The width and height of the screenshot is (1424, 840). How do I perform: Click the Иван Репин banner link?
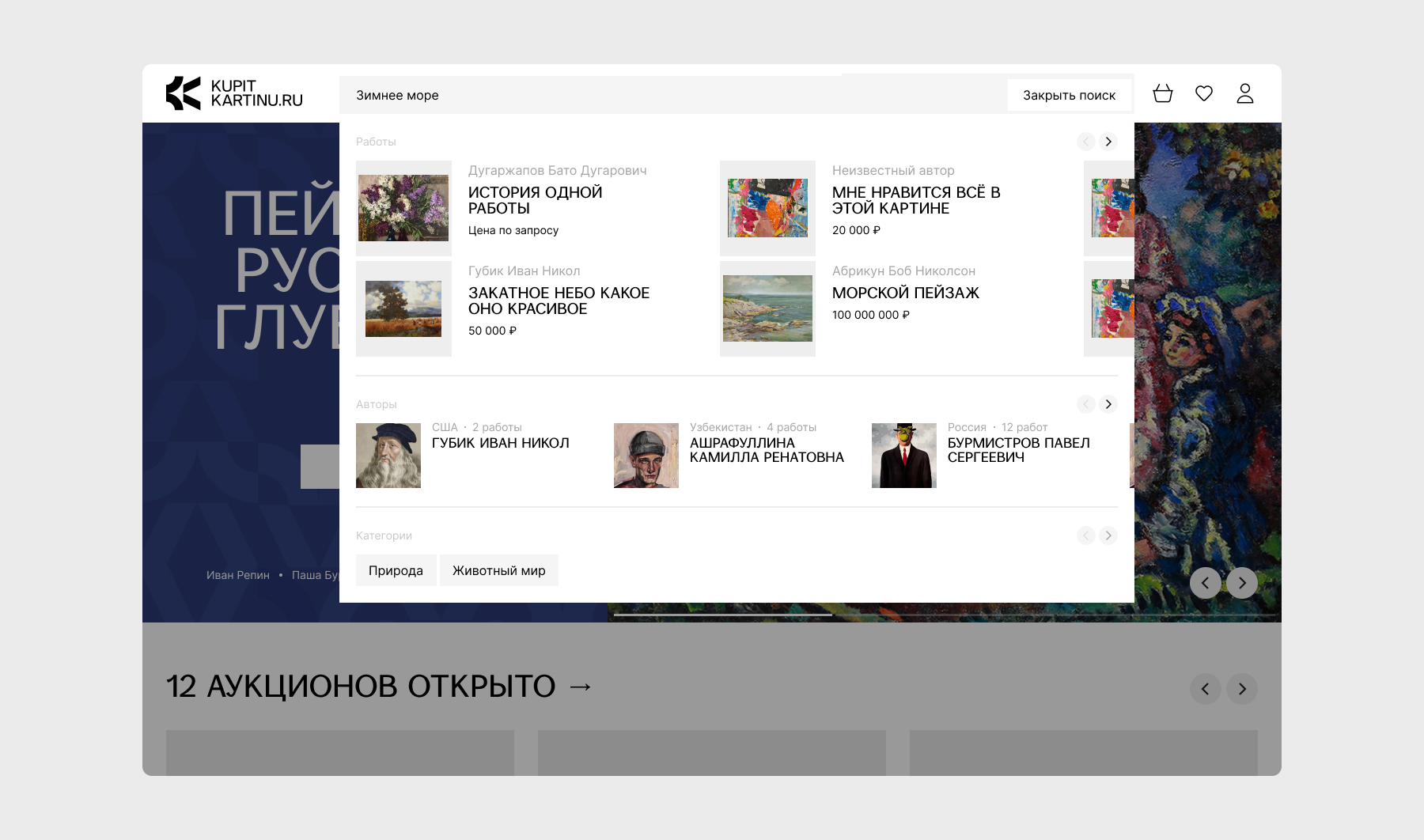tap(238, 575)
